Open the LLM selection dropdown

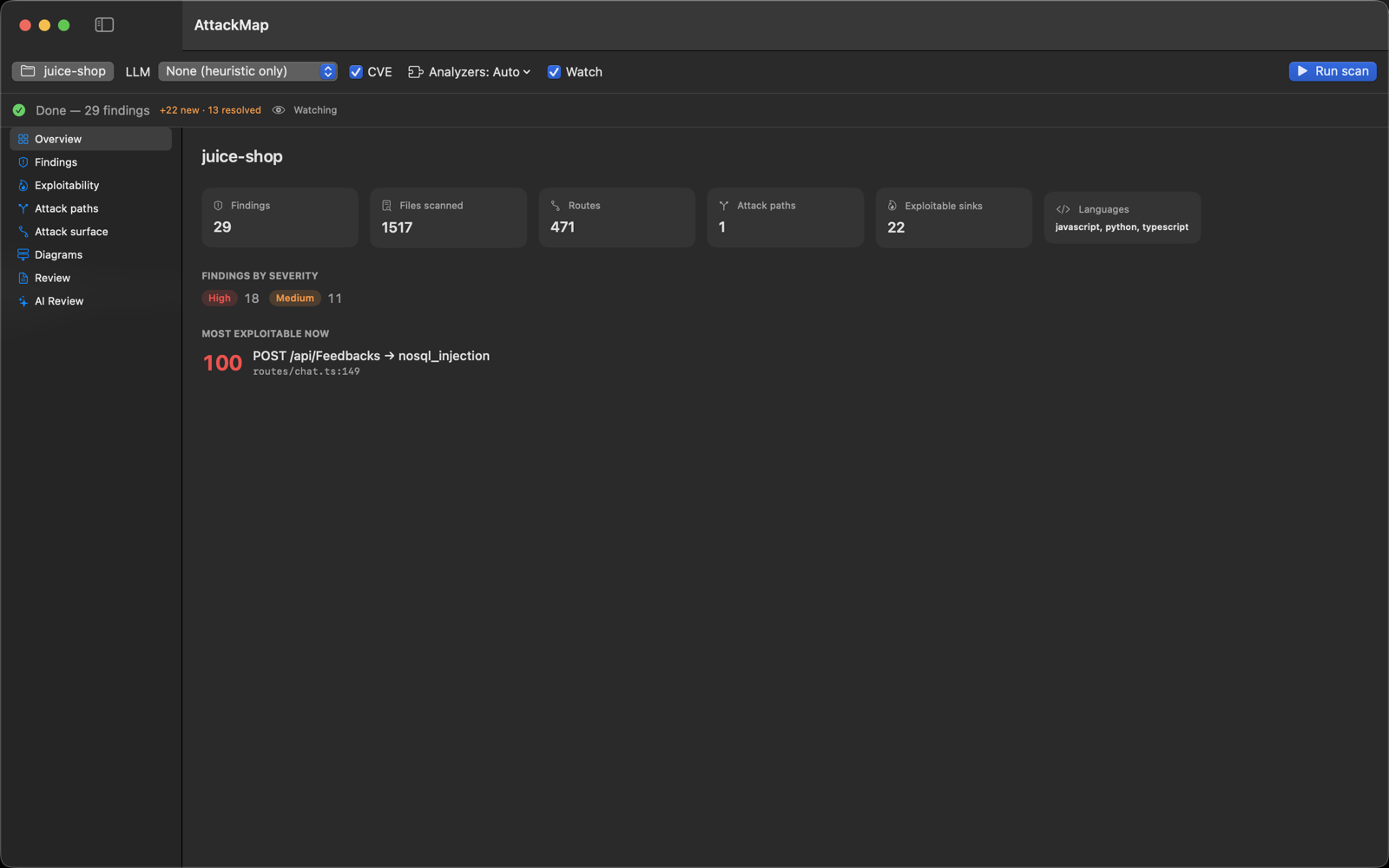247,71
